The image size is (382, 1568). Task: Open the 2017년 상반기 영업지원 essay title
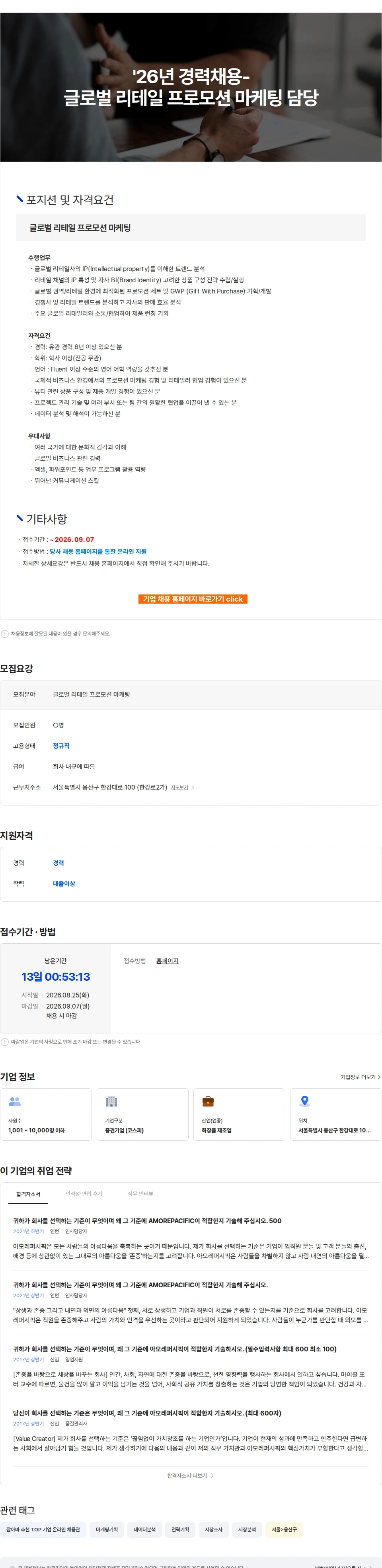pos(175,1349)
